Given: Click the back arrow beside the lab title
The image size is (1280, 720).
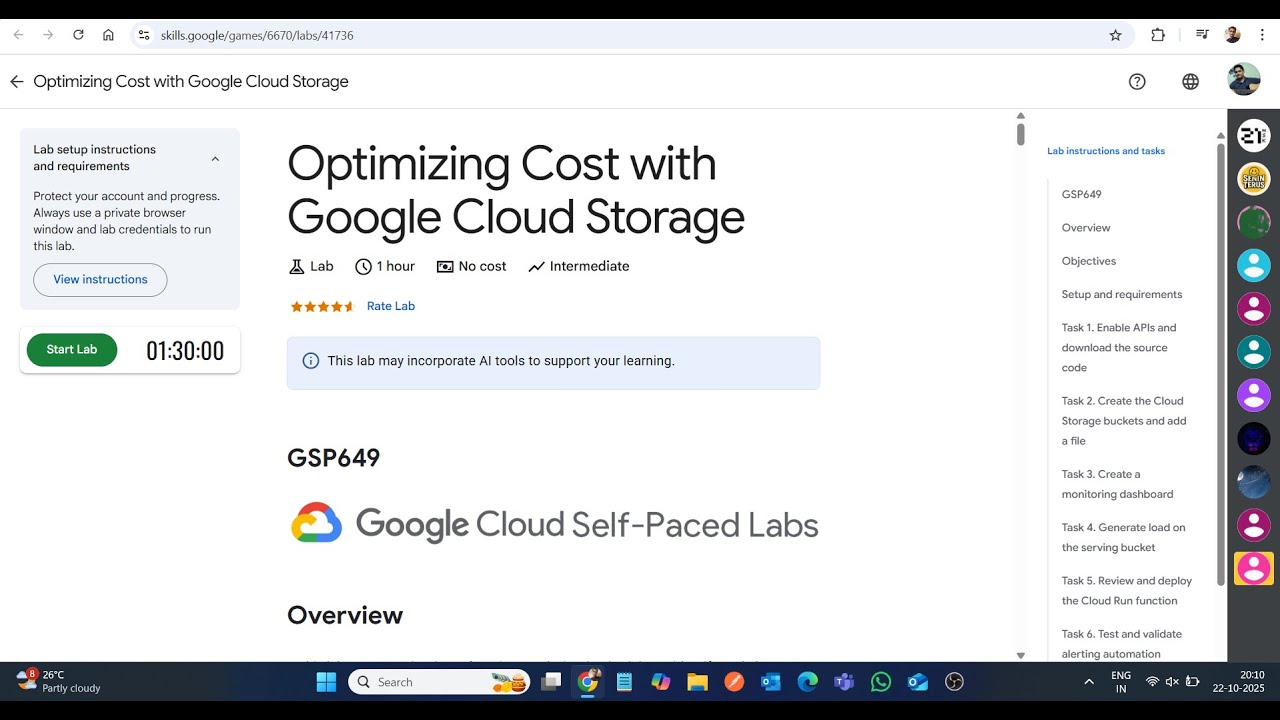Looking at the screenshot, I should pos(16,82).
